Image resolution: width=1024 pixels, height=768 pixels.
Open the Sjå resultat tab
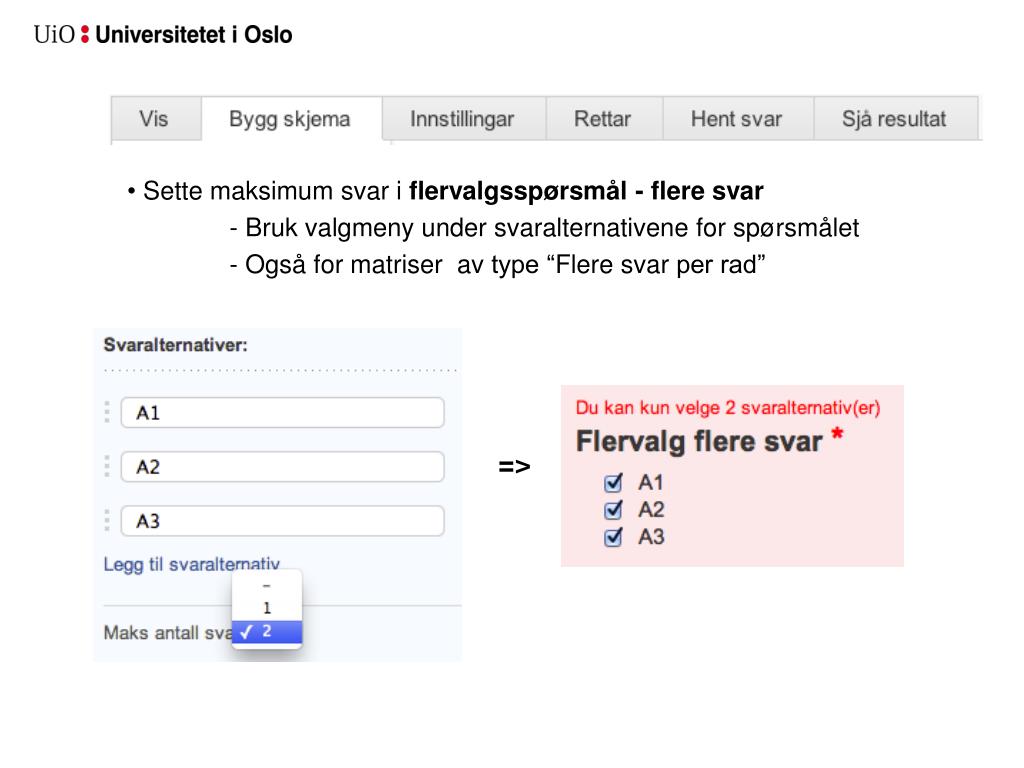point(894,119)
